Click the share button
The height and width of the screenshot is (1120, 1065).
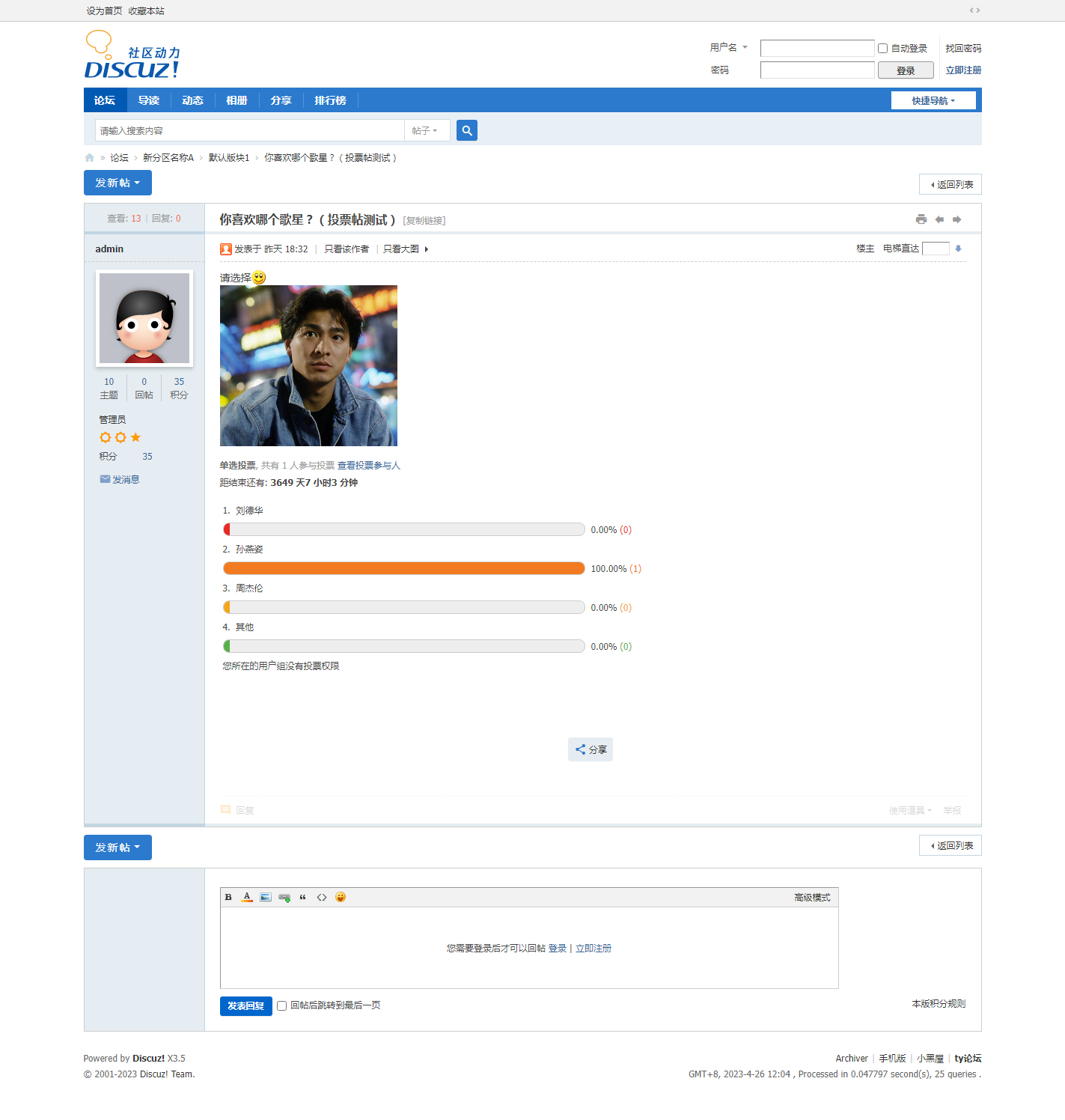[x=591, y=749]
